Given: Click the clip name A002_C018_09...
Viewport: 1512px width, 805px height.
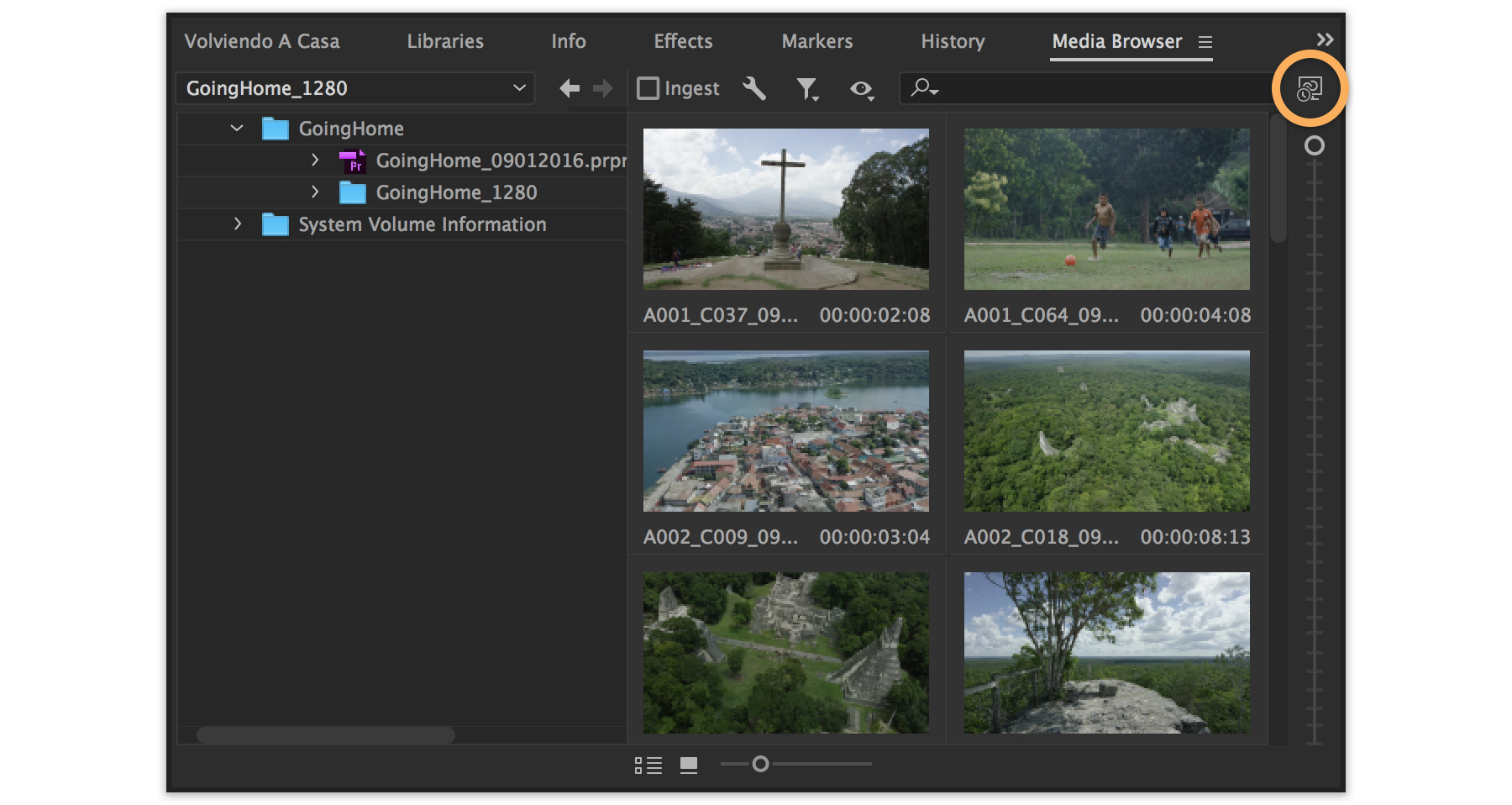Looking at the screenshot, I should click(1042, 537).
